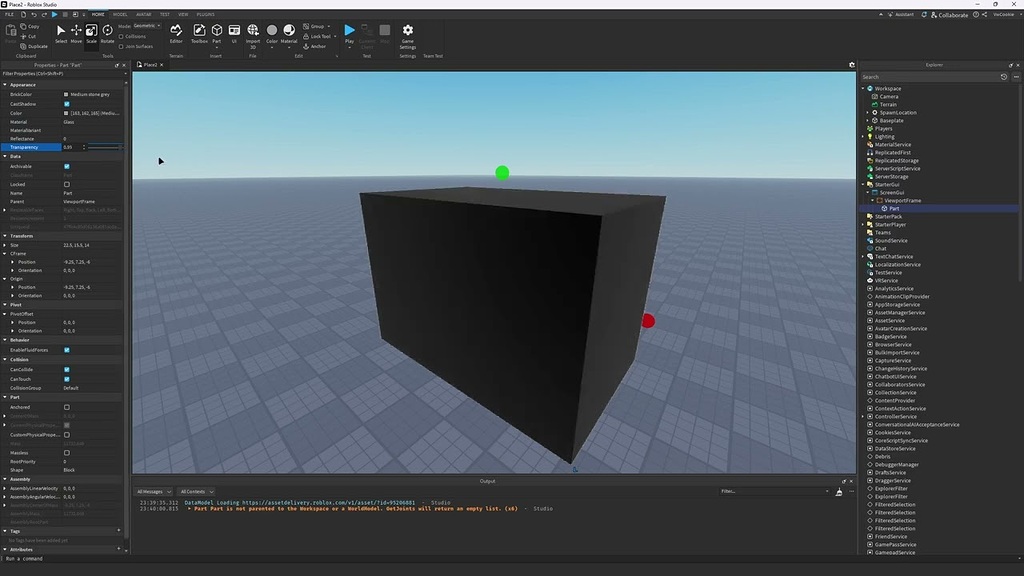Click the quick-access Redo icon
Viewport: 1024px width, 576px height.
pos(44,14)
